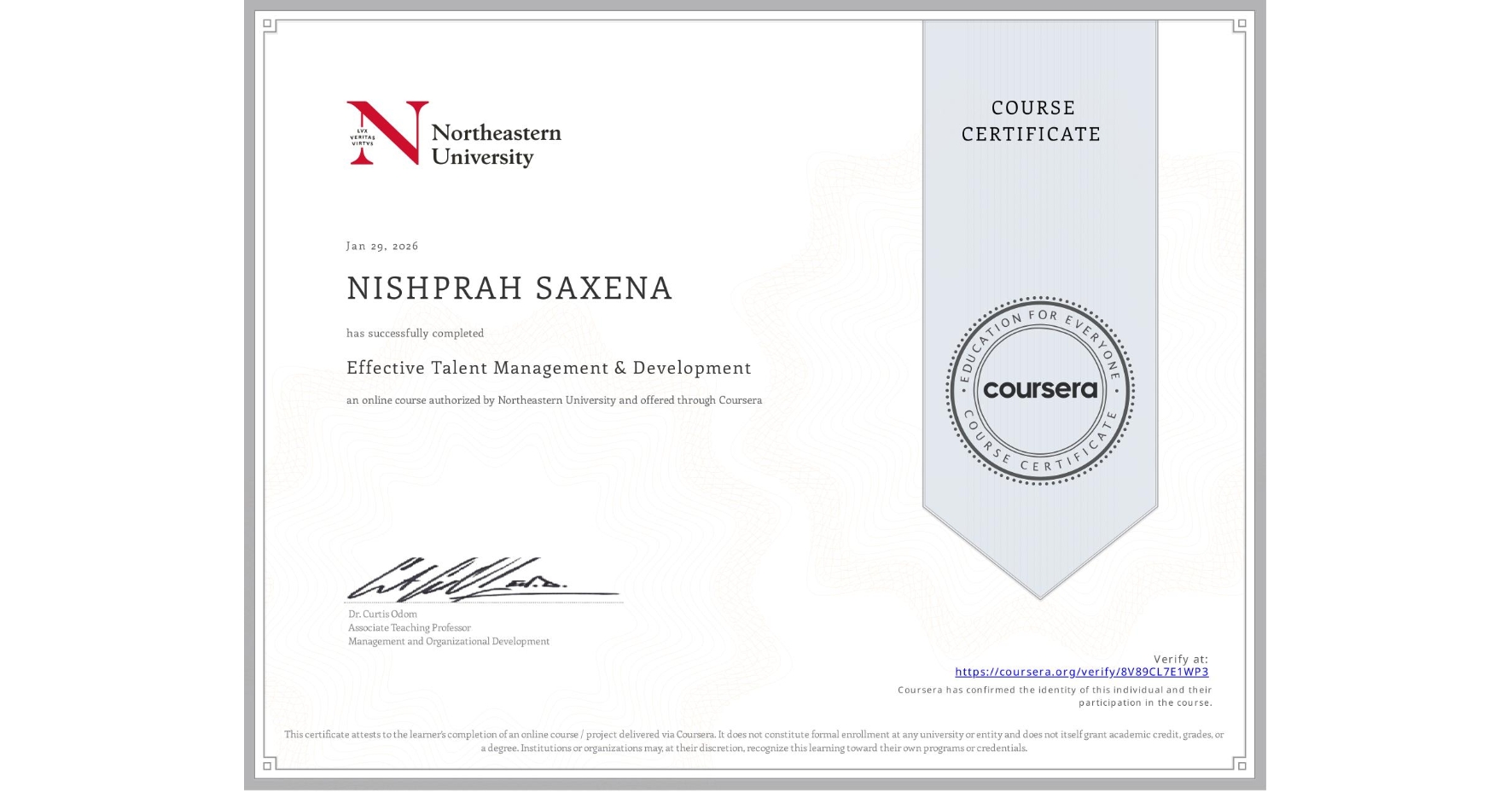Click the date Jan 29, 2026
Image resolution: width=1512 pixels, height=792 pixels.
pos(382,246)
